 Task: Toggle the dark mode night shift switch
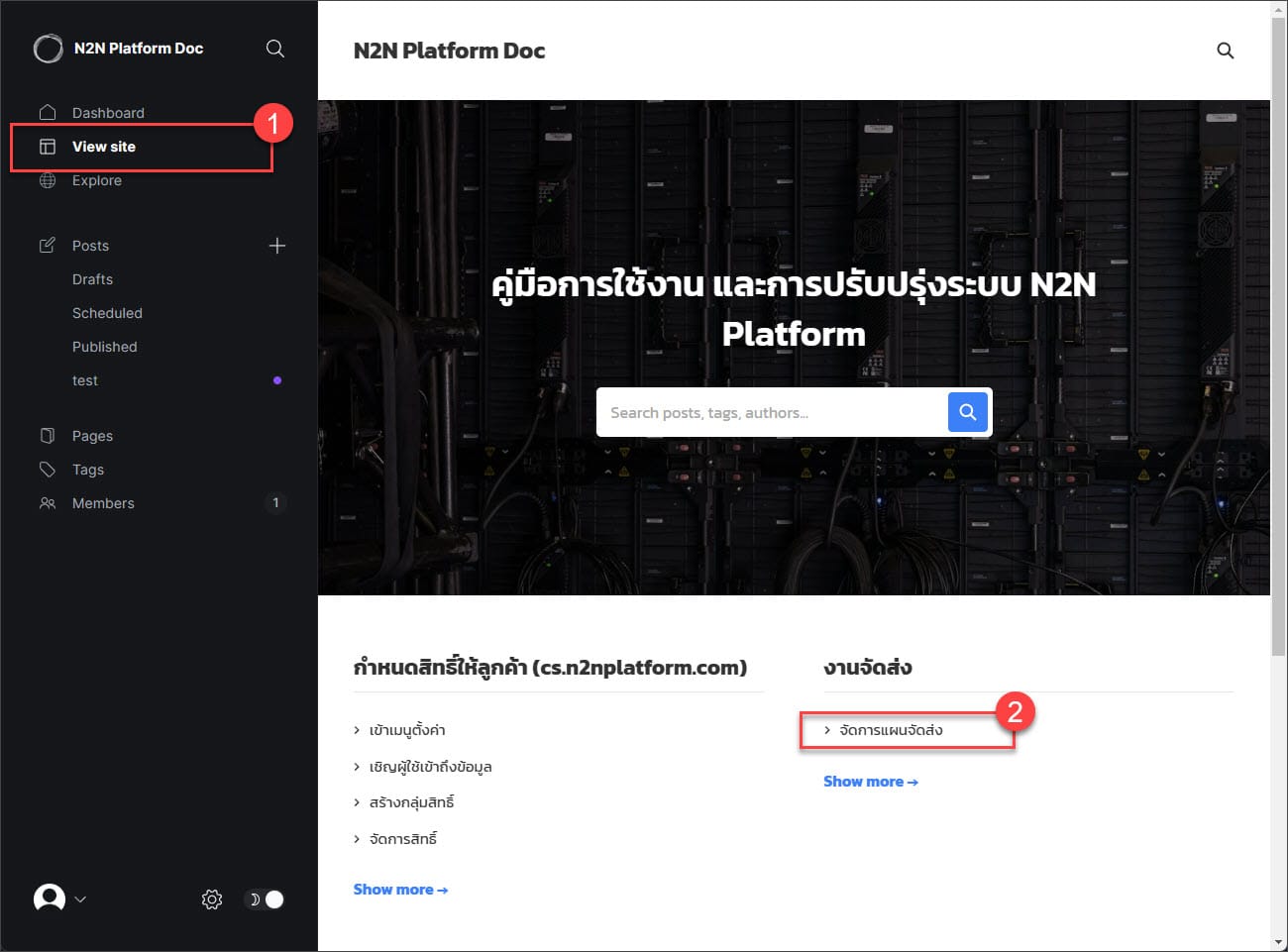pos(265,899)
